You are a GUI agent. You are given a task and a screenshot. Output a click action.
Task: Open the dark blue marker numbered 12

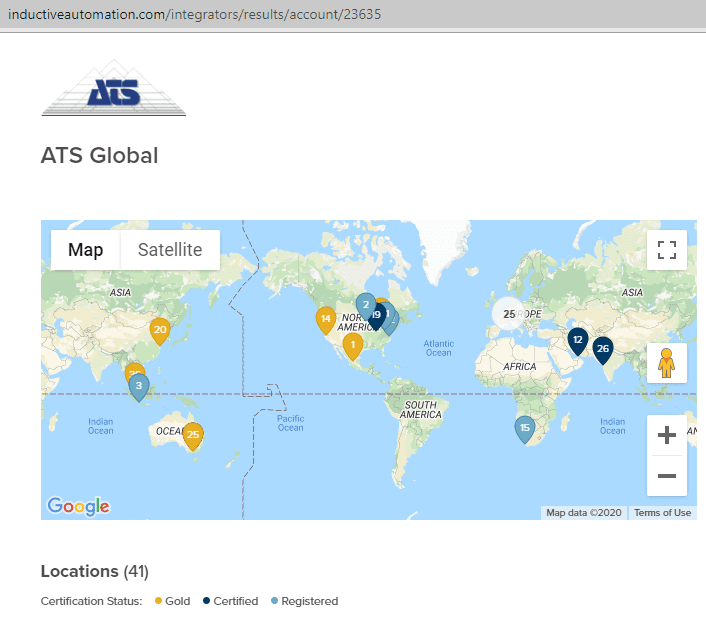(x=578, y=340)
